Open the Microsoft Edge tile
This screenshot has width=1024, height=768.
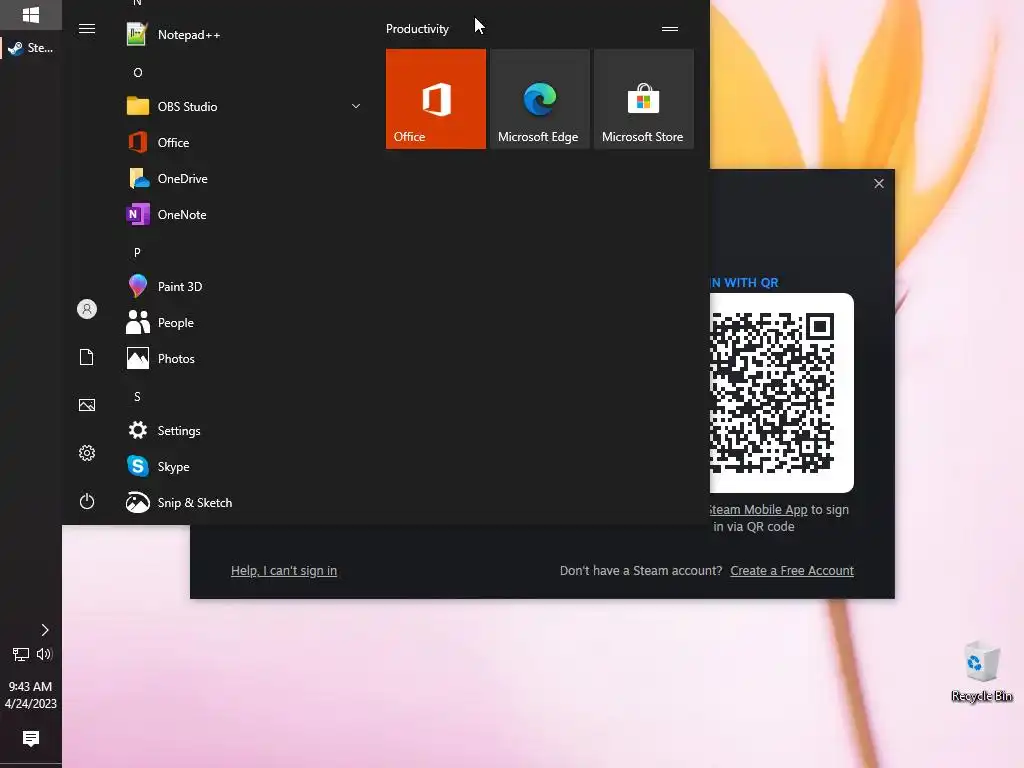539,99
